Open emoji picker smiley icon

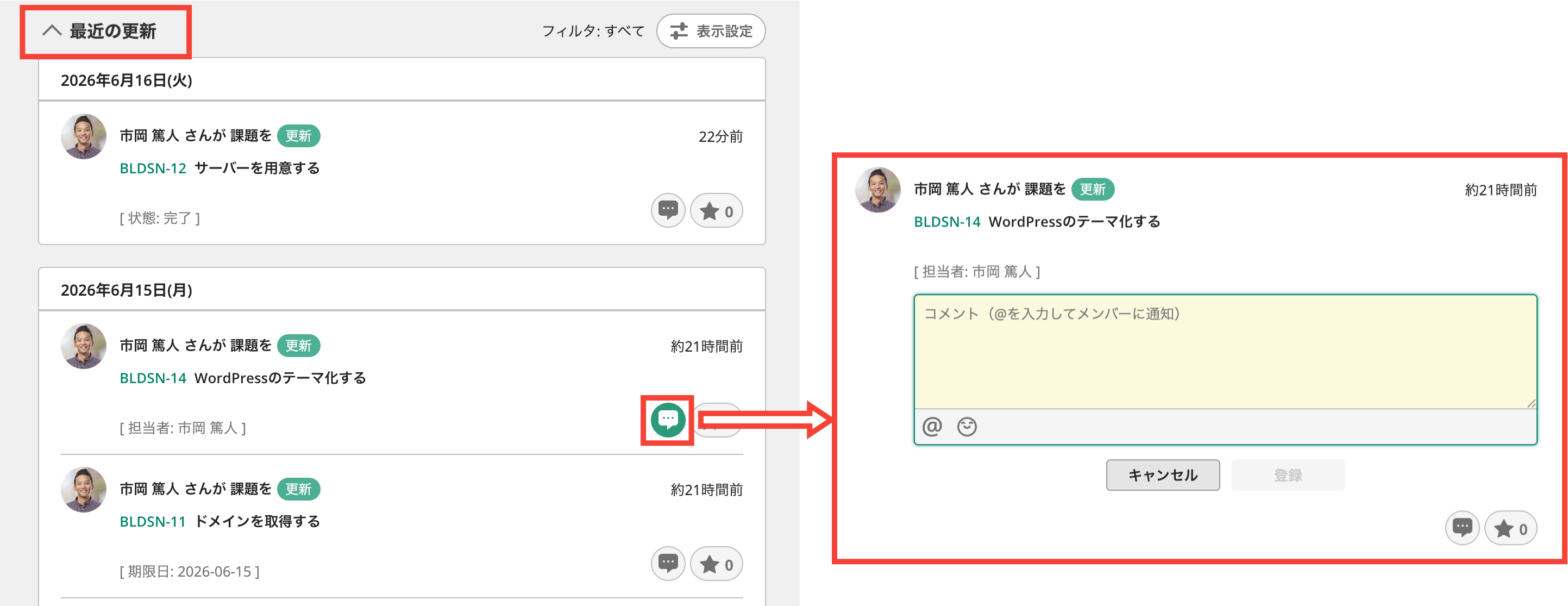(x=967, y=427)
